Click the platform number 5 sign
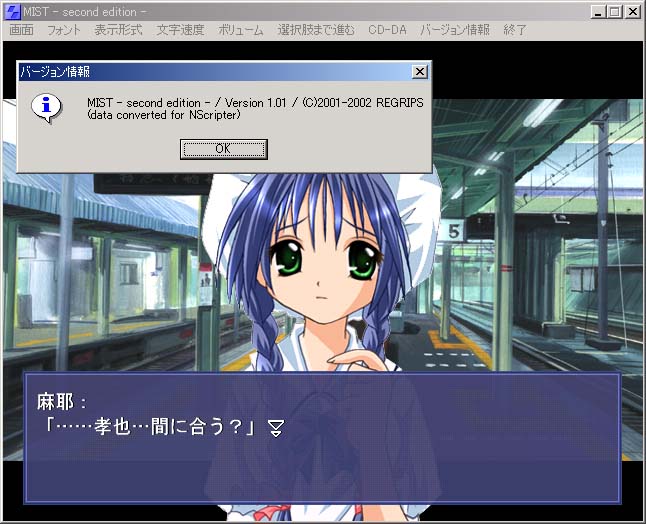Viewport: 646px width, 524px height. 453,231
